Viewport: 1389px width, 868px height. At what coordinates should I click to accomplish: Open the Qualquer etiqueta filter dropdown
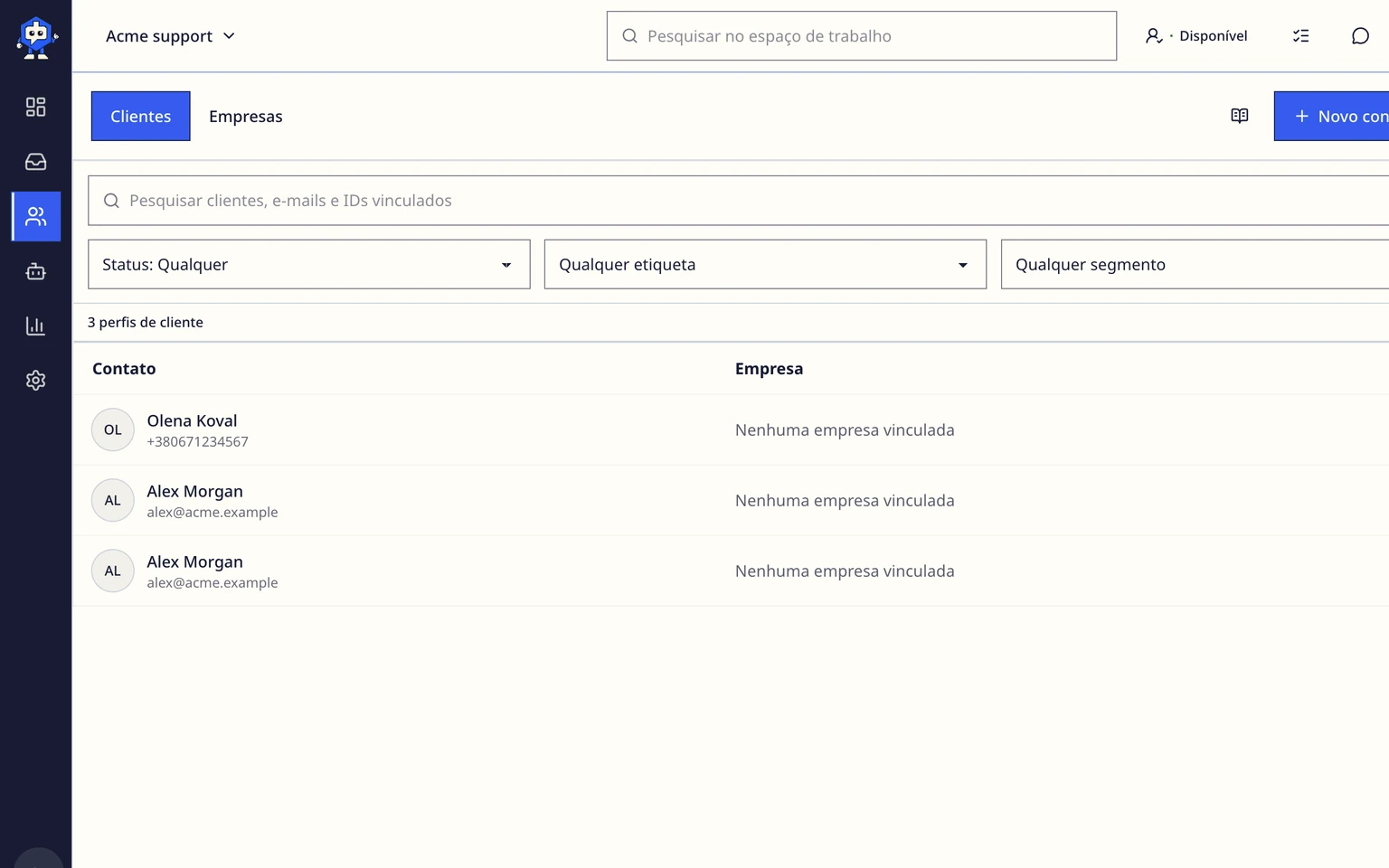(765, 264)
